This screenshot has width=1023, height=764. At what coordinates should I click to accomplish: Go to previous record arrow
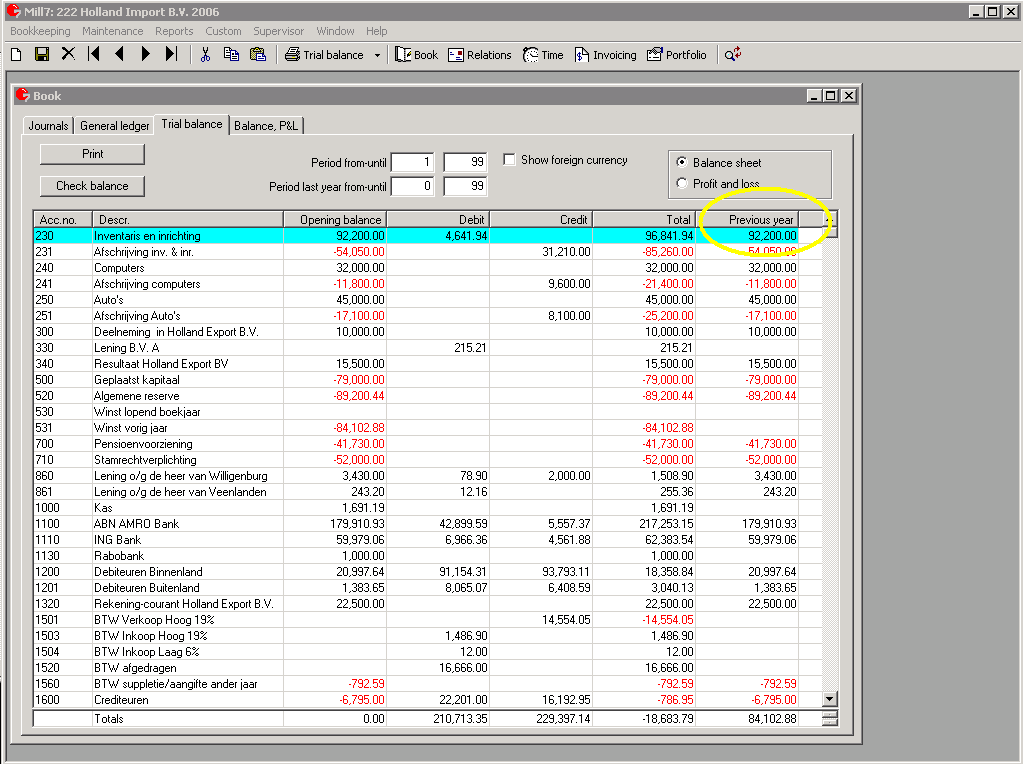[x=119, y=54]
